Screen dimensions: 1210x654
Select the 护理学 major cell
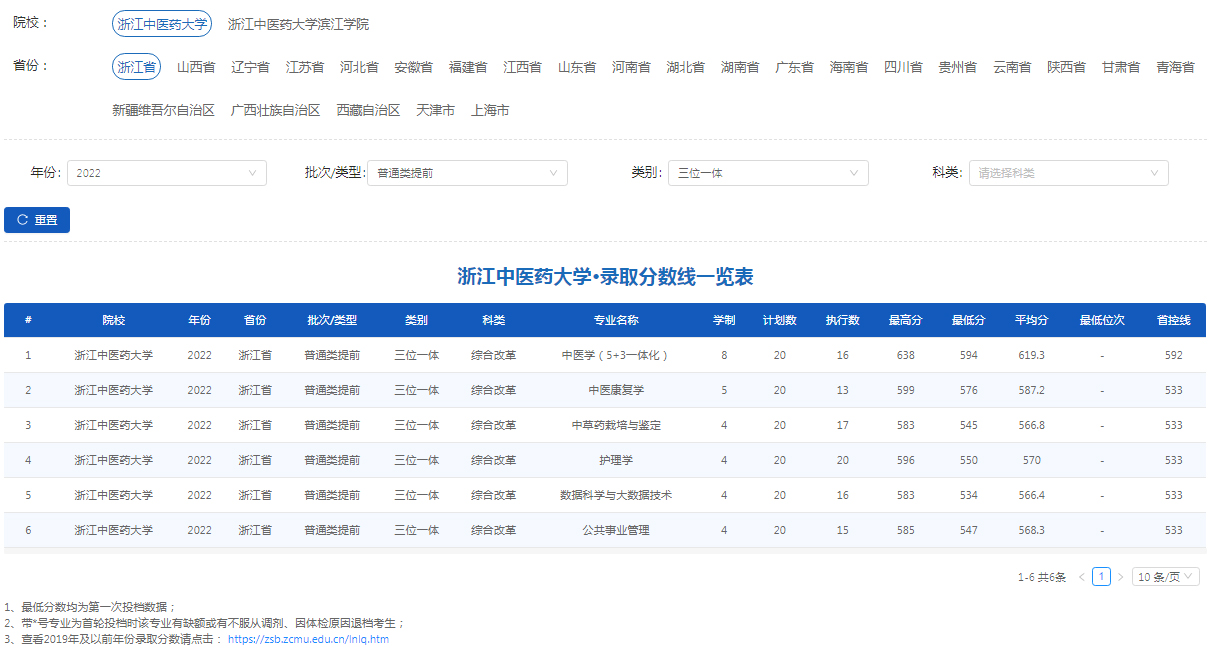coord(616,460)
